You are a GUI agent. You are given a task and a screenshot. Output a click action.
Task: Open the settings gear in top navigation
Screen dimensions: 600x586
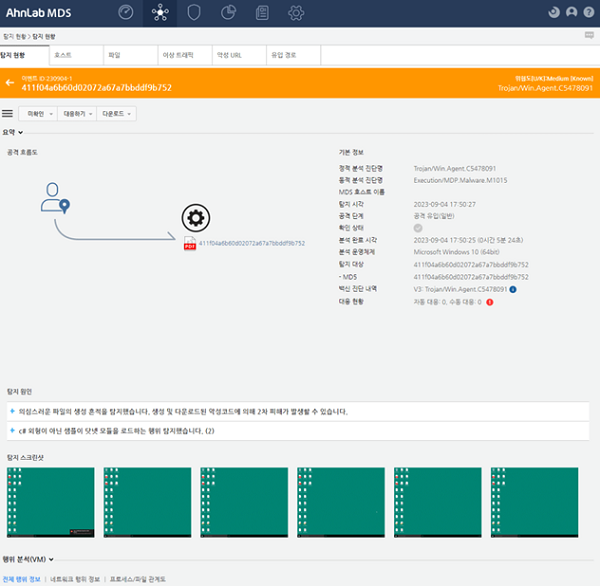[x=296, y=13]
